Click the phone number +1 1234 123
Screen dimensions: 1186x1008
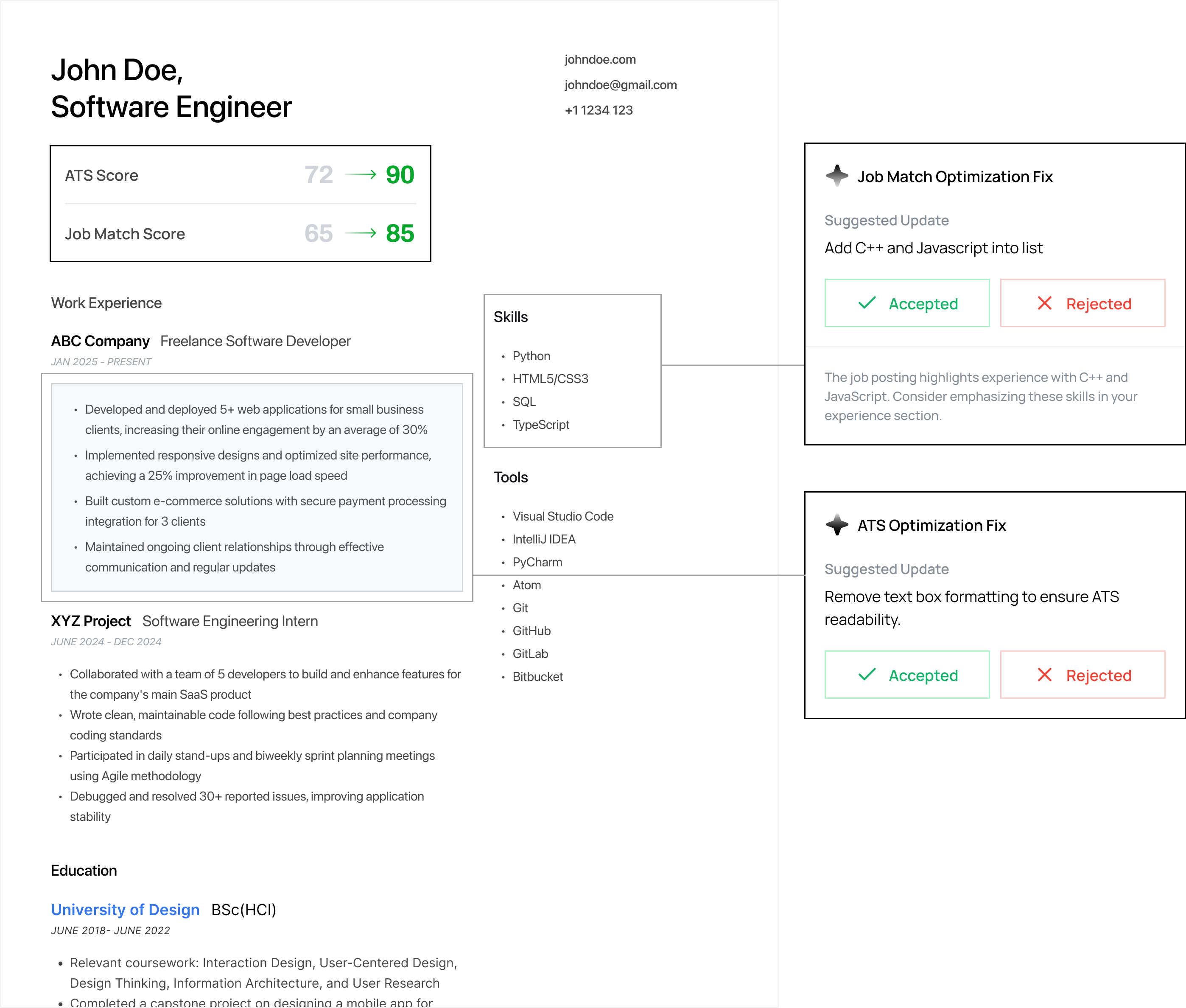pyautogui.click(x=599, y=110)
